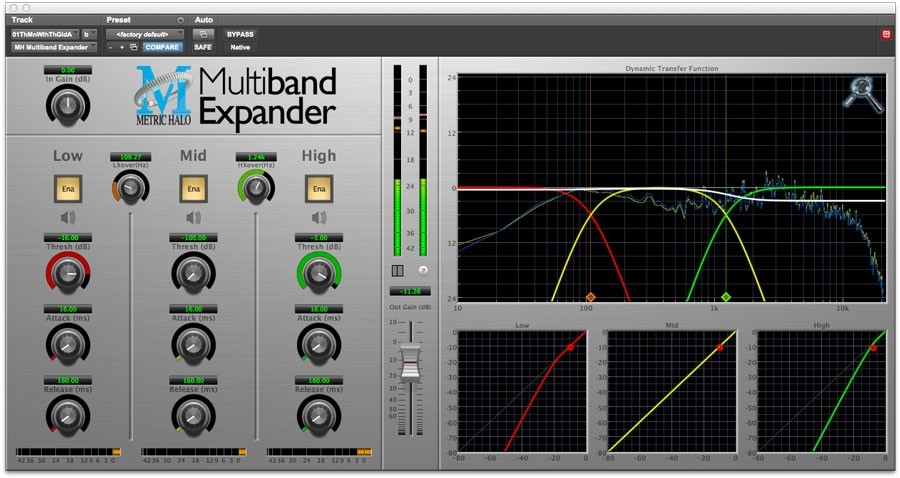Viewport: 900px width, 478px height.
Task: Solo the Mid band speaker icon
Action: [x=193, y=217]
